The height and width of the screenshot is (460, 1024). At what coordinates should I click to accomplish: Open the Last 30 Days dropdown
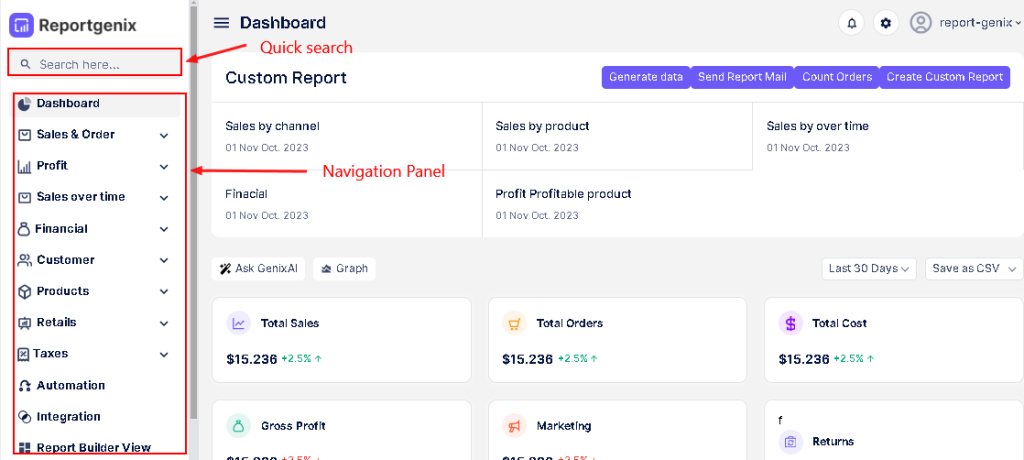point(869,268)
